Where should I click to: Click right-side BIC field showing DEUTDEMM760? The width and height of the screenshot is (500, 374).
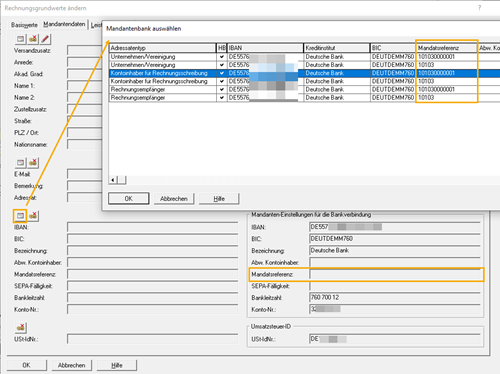(x=395, y=239)
